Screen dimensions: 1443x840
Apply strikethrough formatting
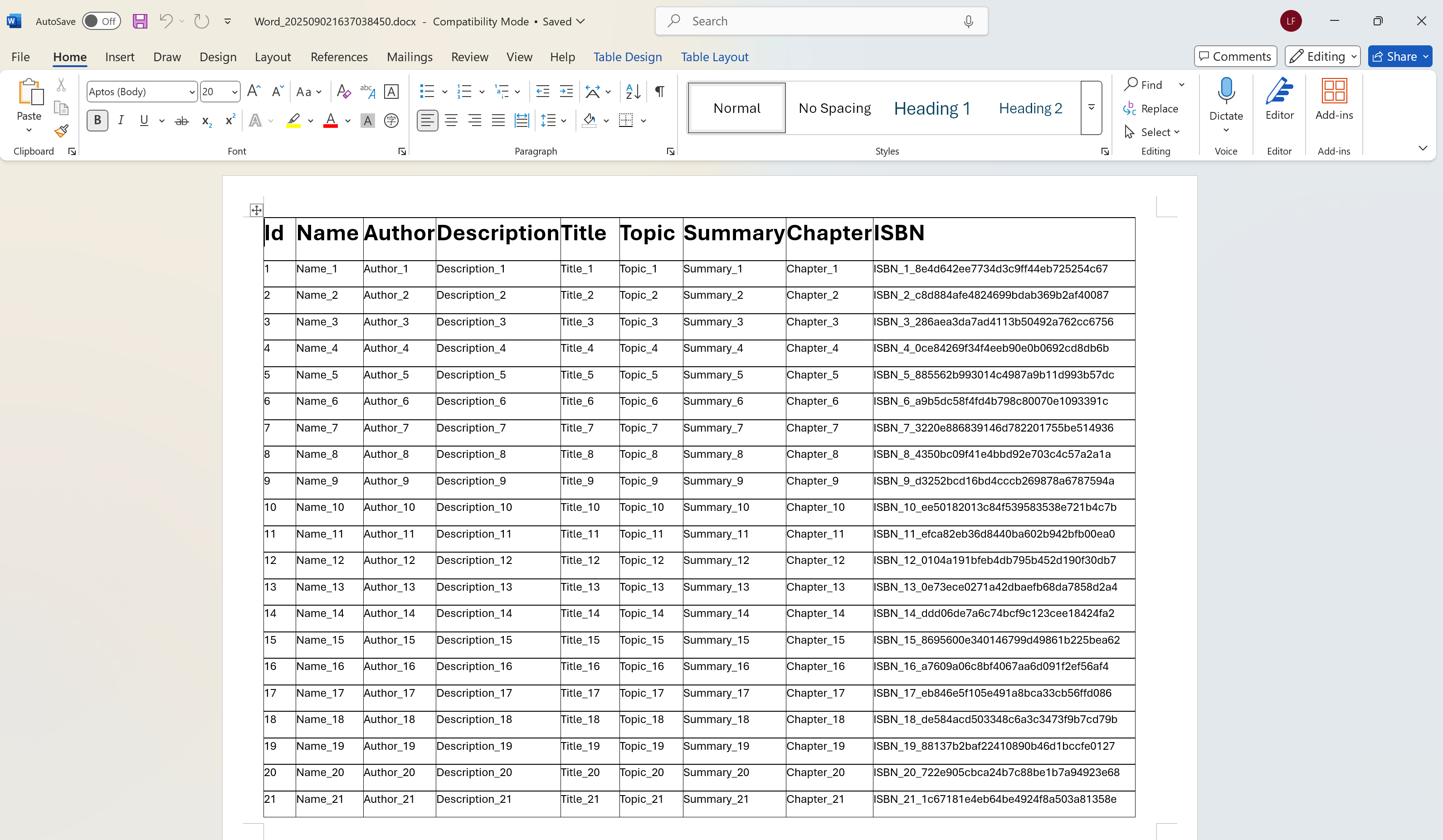(x=181, y=121)
